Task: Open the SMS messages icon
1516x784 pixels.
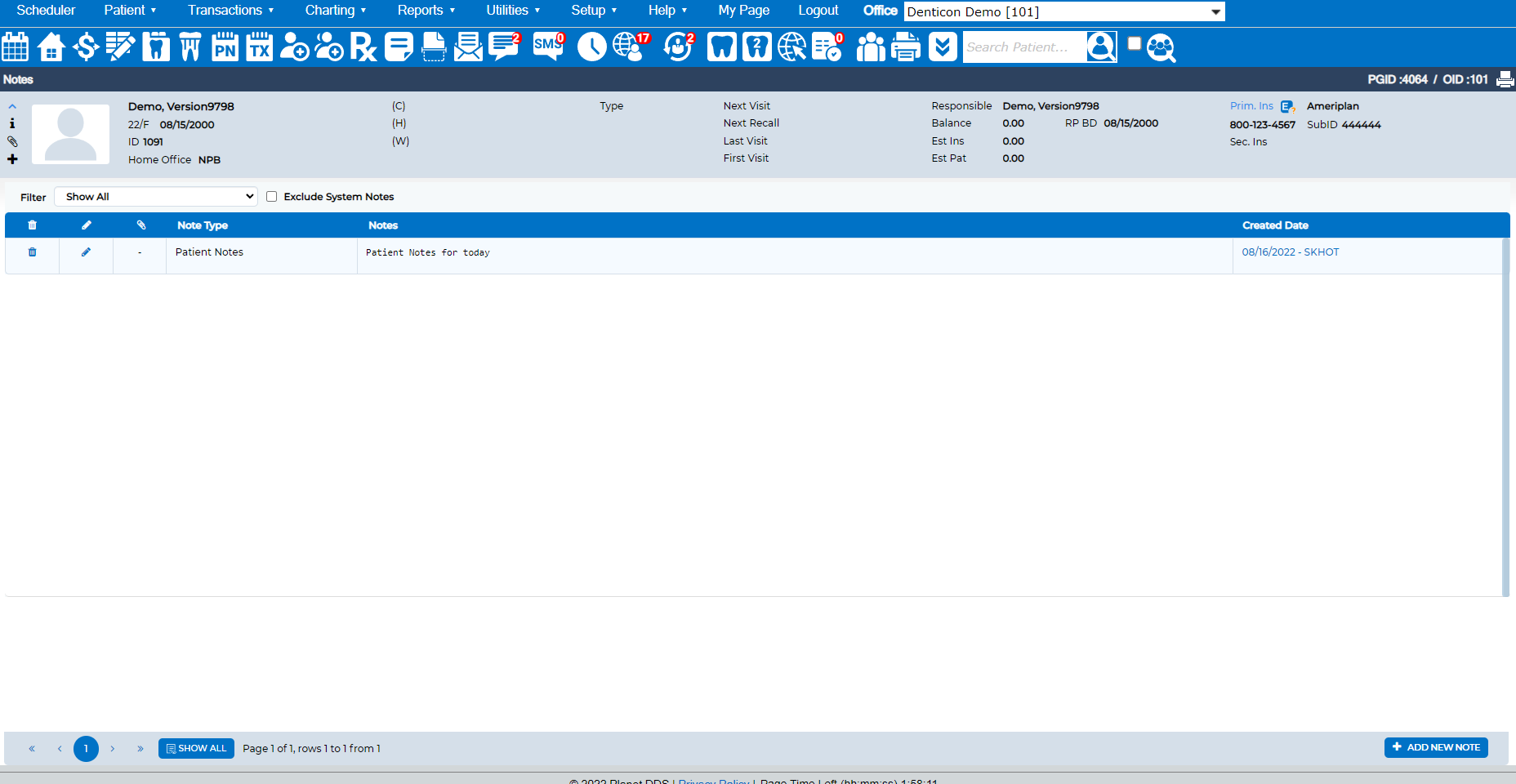Action: (548, 47)
